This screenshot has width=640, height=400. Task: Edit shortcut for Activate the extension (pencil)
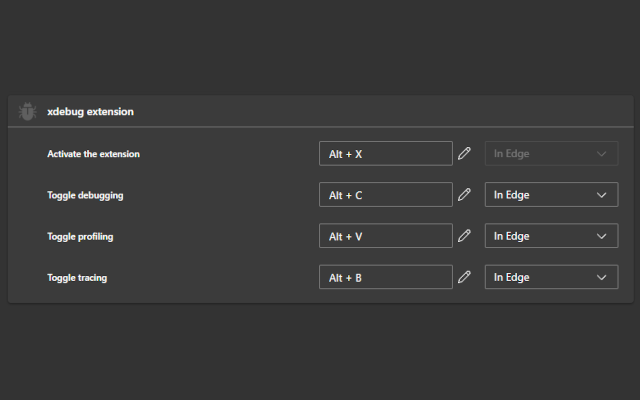[x=464, y=154]
